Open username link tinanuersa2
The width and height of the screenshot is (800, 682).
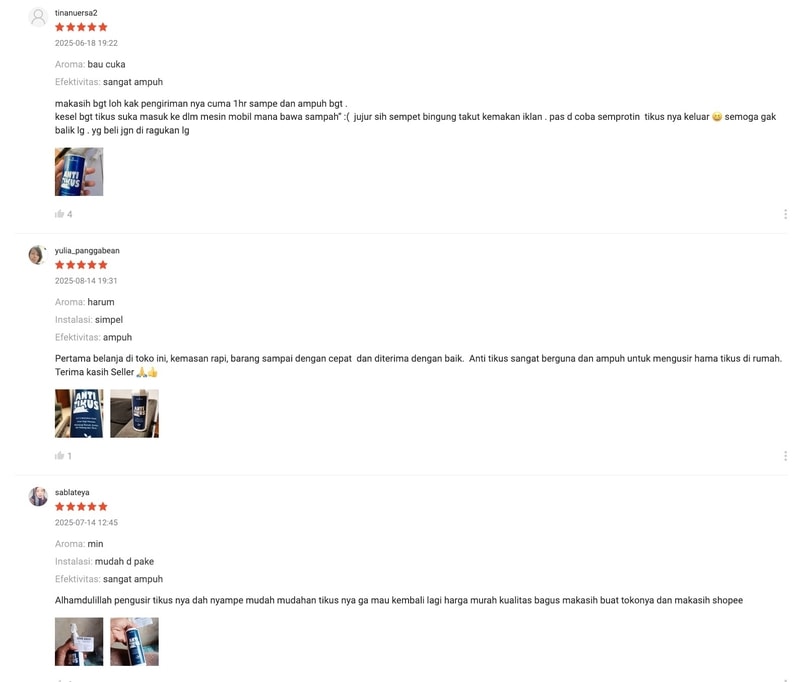[x=76, y=13]
